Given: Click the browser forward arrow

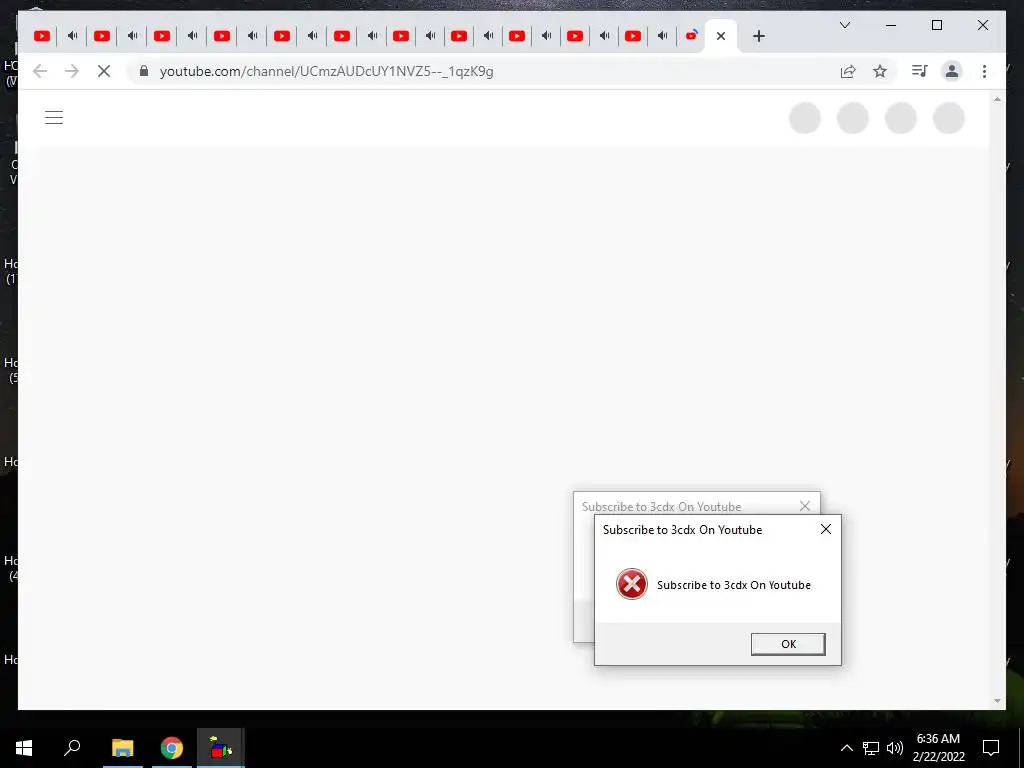Looking at the screenshot, I should click(x=72, y=71).
